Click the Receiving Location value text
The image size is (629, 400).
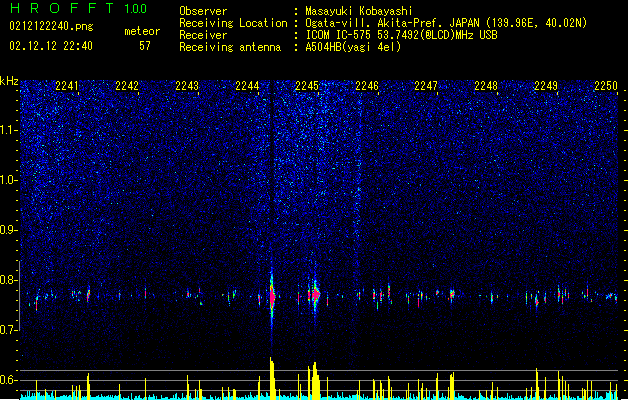[x=446, y=23]
